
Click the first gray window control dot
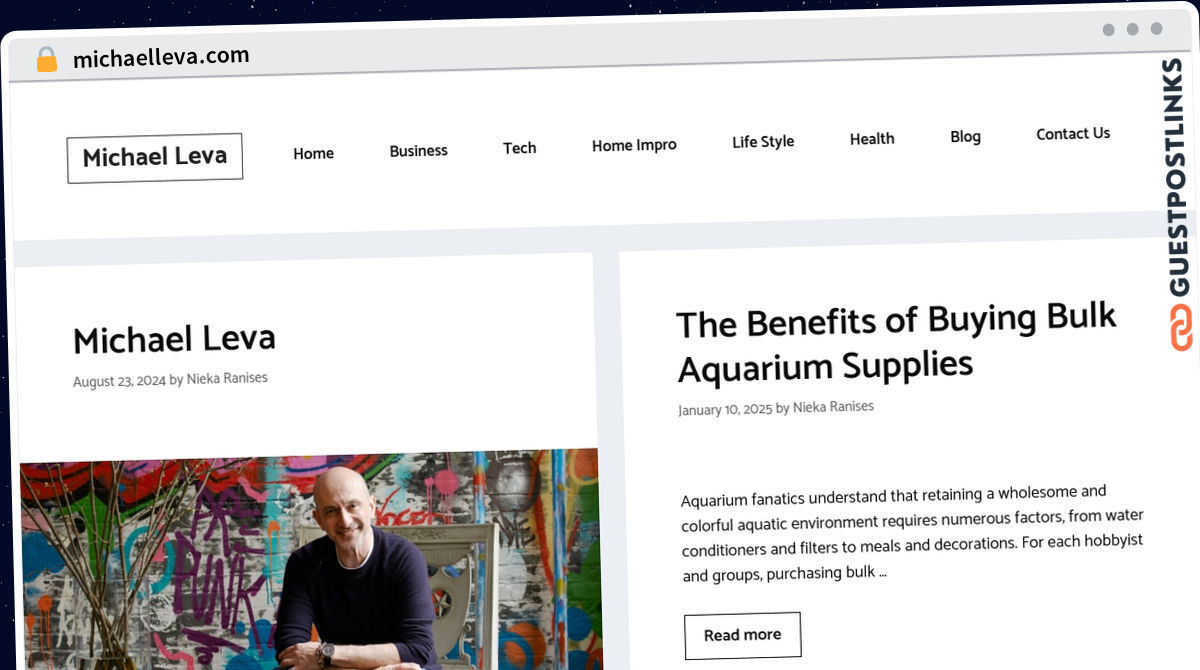click(x=1109, y=30)
